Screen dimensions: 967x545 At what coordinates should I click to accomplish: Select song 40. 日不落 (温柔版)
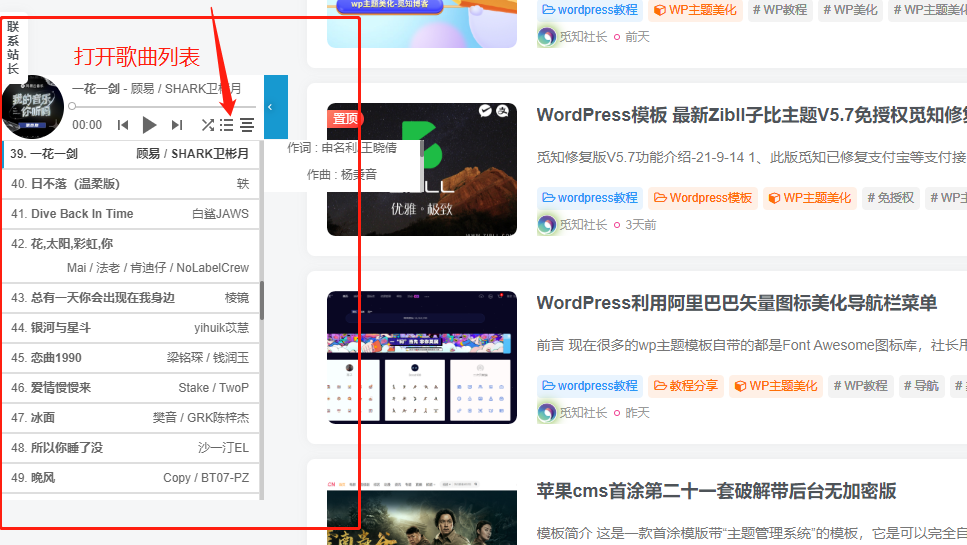point(131,184)
